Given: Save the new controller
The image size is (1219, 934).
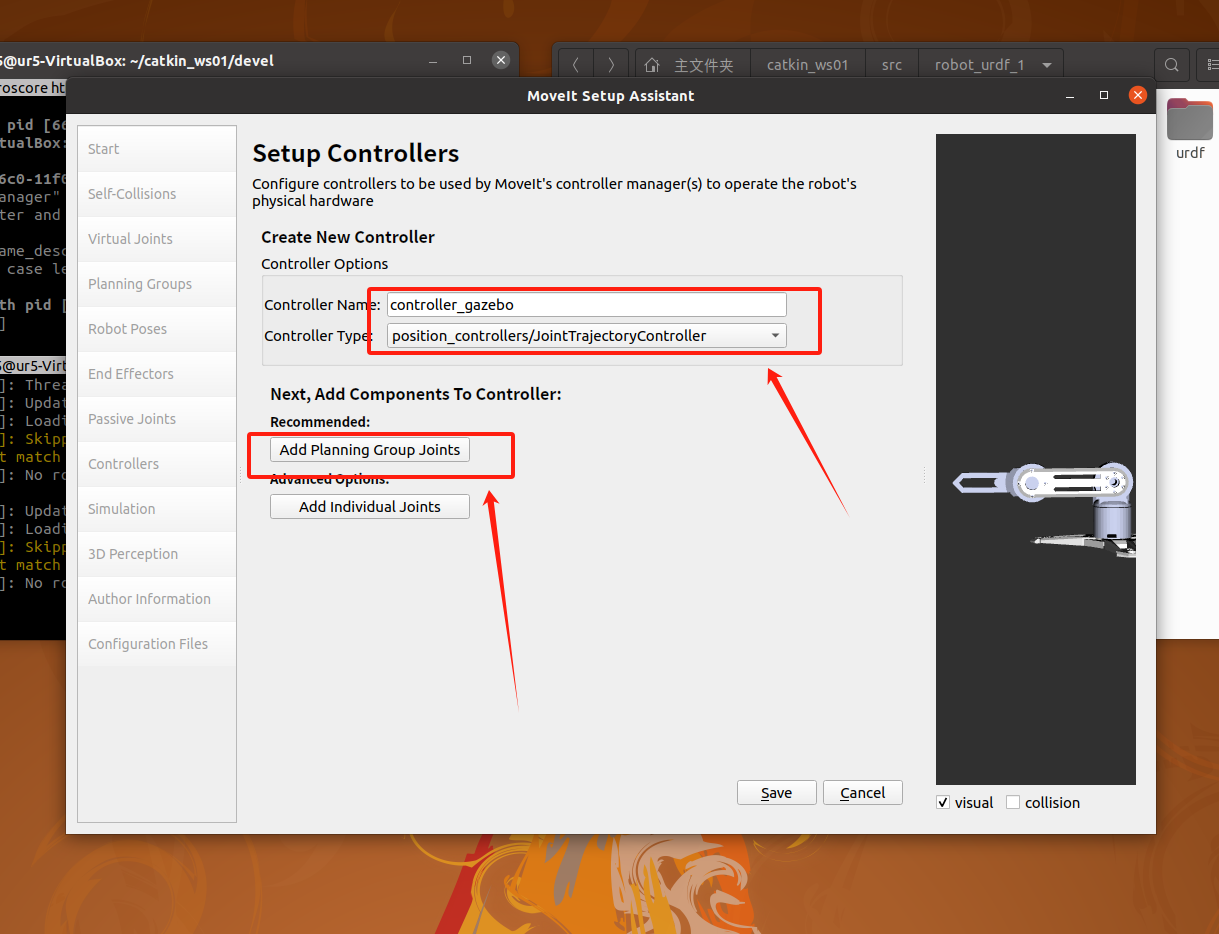Looking at the screenshot, I should click(776, 793).
